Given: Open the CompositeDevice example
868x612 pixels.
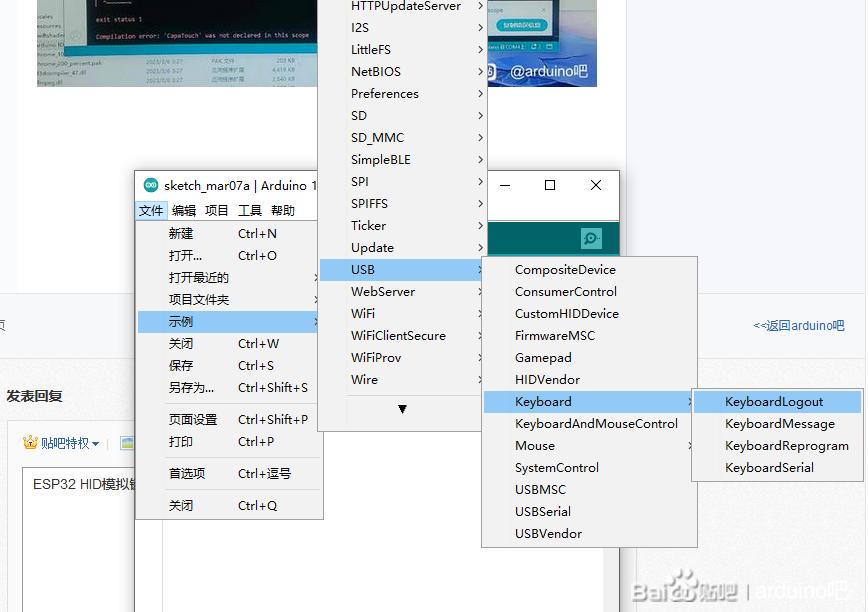Looking at the screenshot, I should point(589,270).
